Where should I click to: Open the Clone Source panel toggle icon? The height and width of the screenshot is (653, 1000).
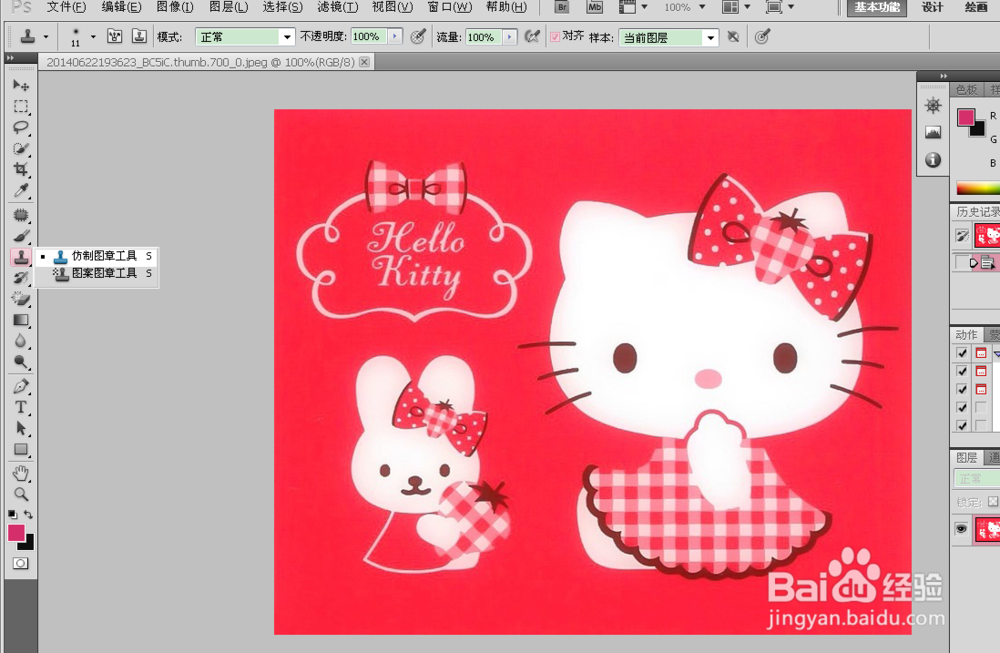[x=139, y=36]
